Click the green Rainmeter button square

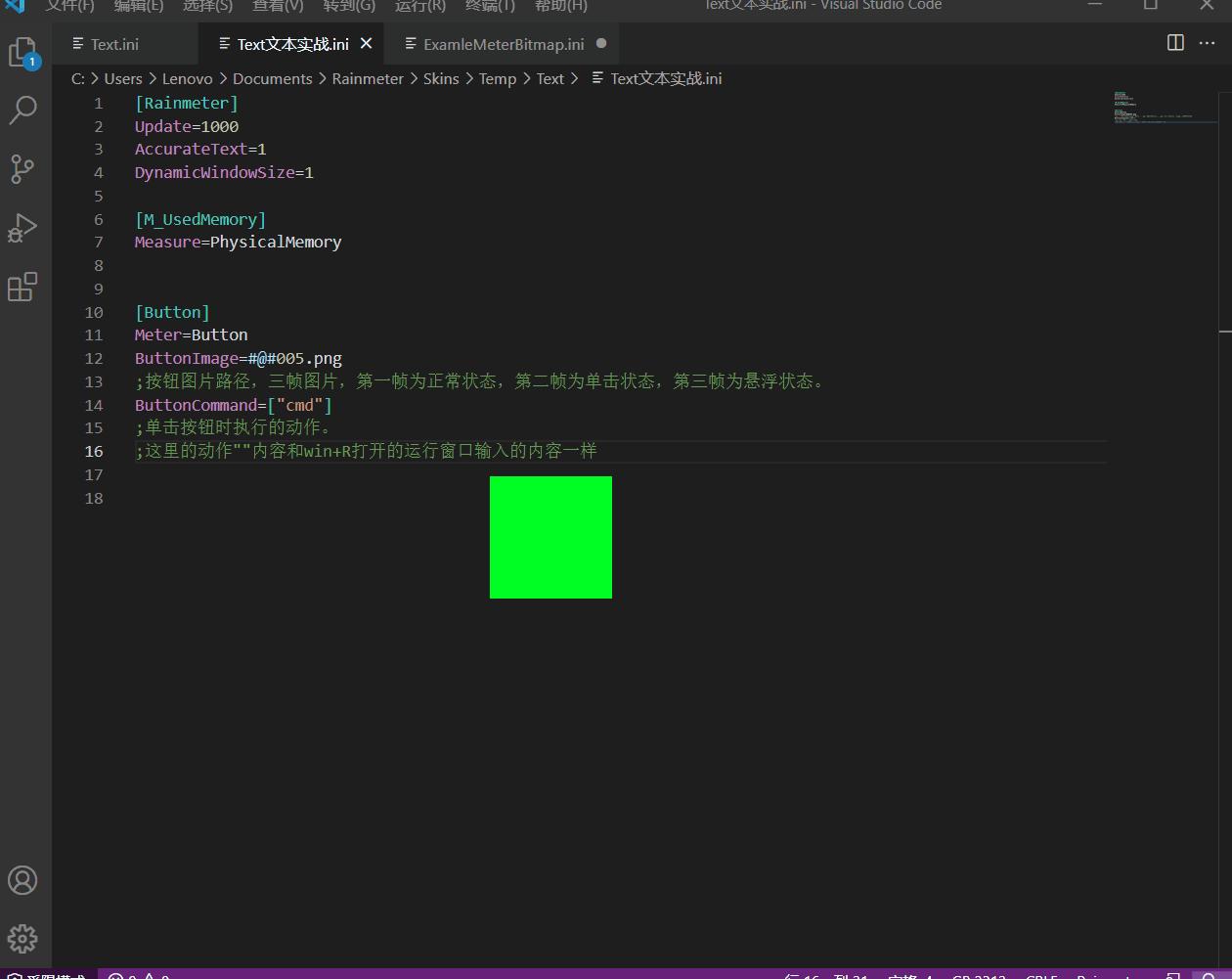[550, 537]
